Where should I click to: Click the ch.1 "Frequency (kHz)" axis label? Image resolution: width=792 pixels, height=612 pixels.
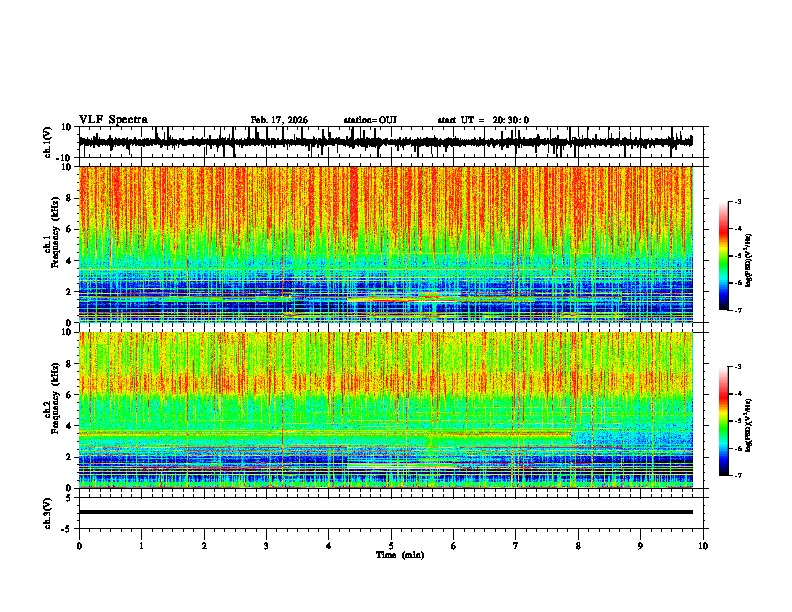coord(56,232)
